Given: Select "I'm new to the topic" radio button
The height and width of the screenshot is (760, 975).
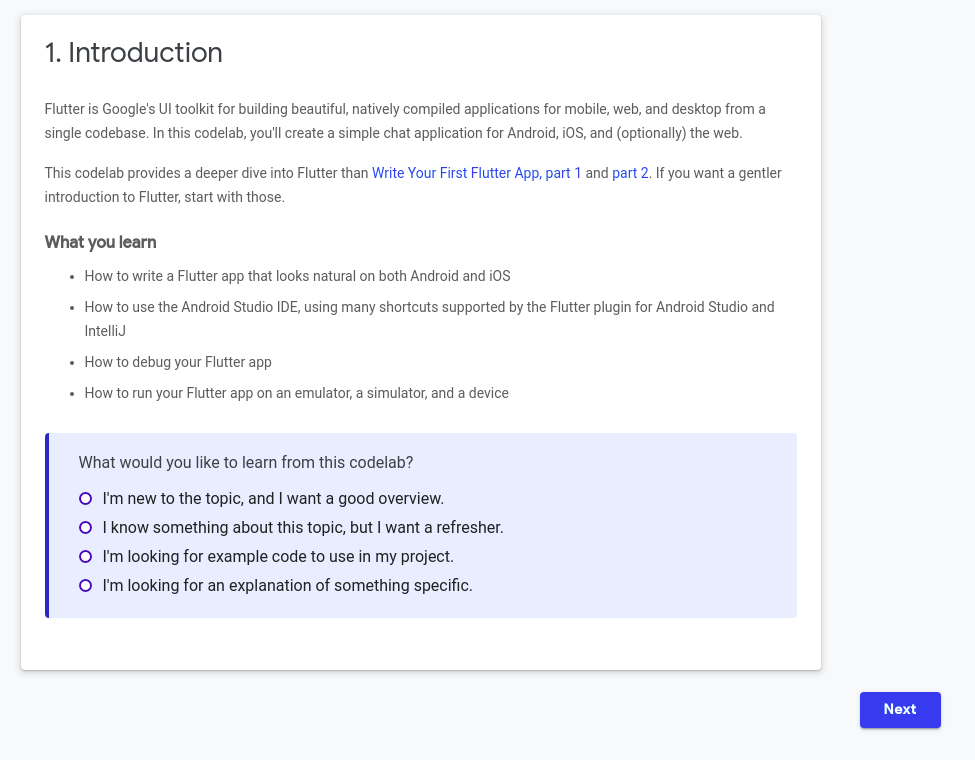Looking at the screenshot, I should tap(85, 498).
